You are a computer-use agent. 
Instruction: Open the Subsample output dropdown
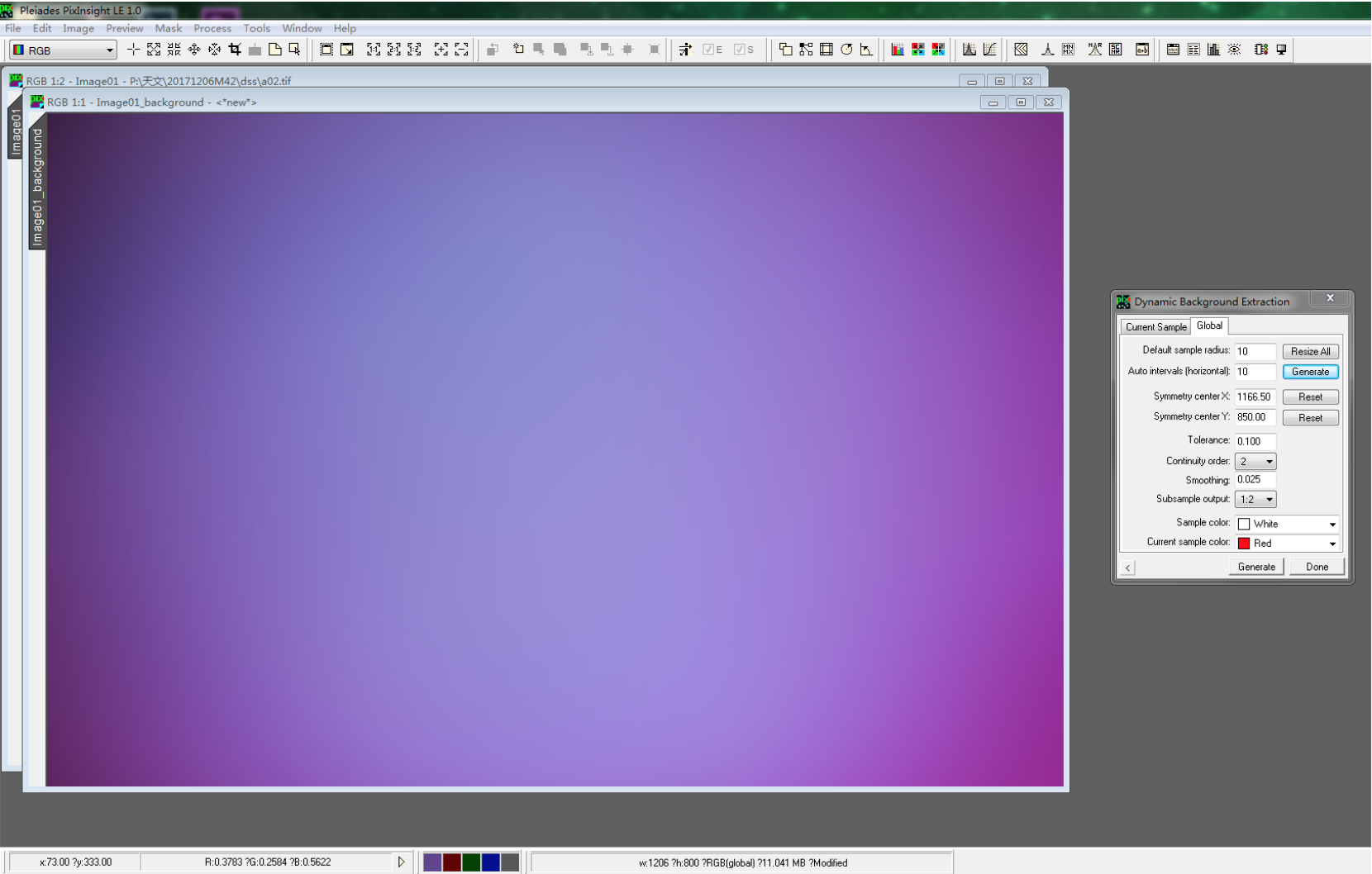[x=1255, y=500]
